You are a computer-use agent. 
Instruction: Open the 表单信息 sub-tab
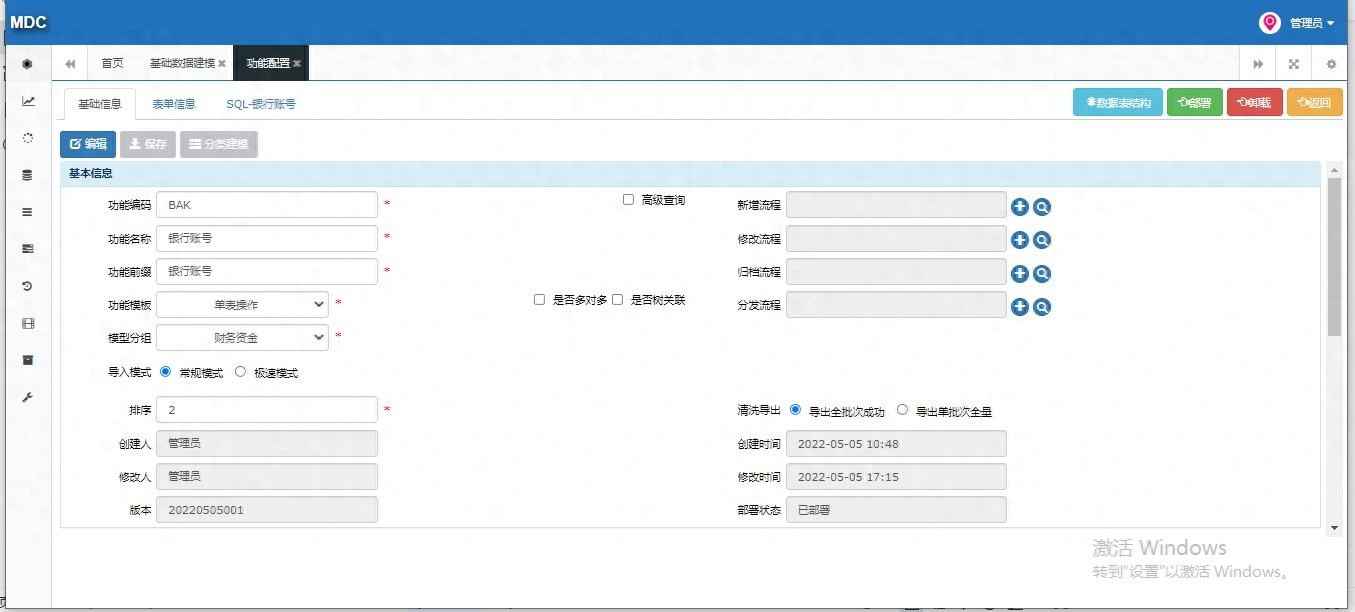point(174,104)
